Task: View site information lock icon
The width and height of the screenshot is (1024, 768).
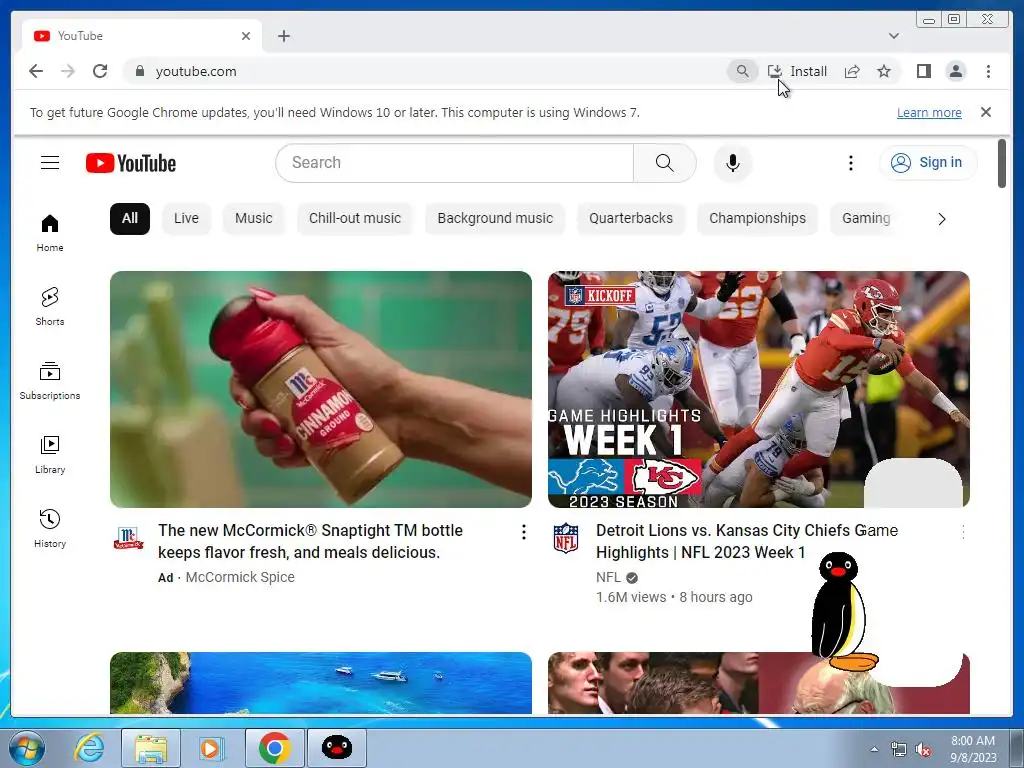Action: coord(139,71)
